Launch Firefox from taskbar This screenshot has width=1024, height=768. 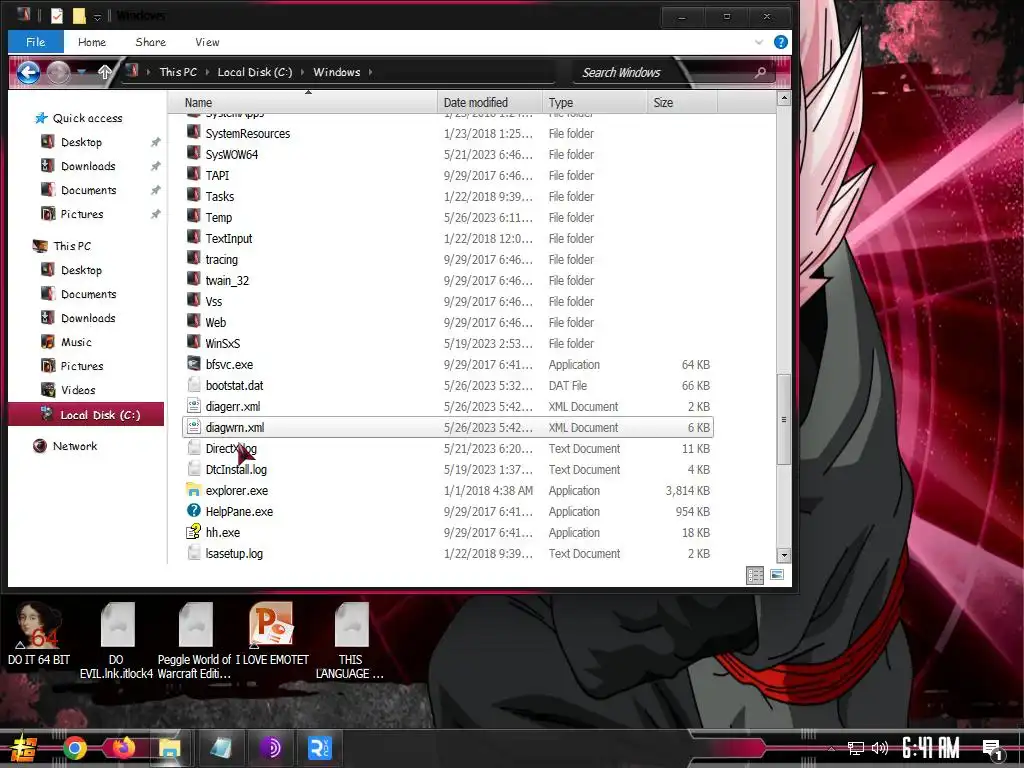122,748
